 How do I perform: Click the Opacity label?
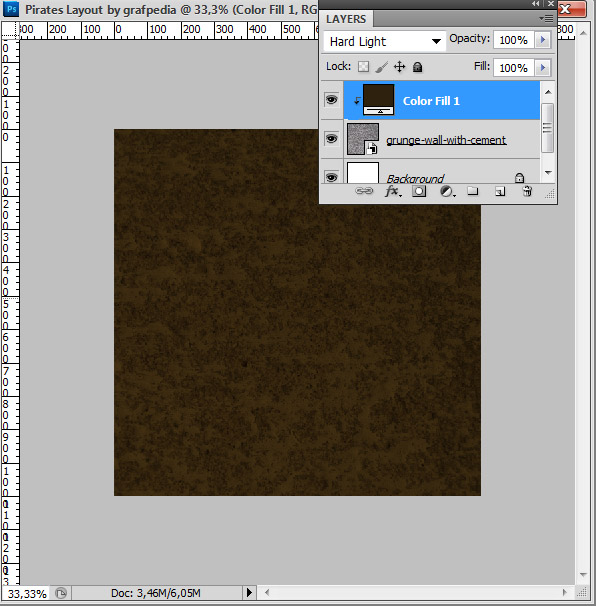pyautogui.click(x=470, y=39)
